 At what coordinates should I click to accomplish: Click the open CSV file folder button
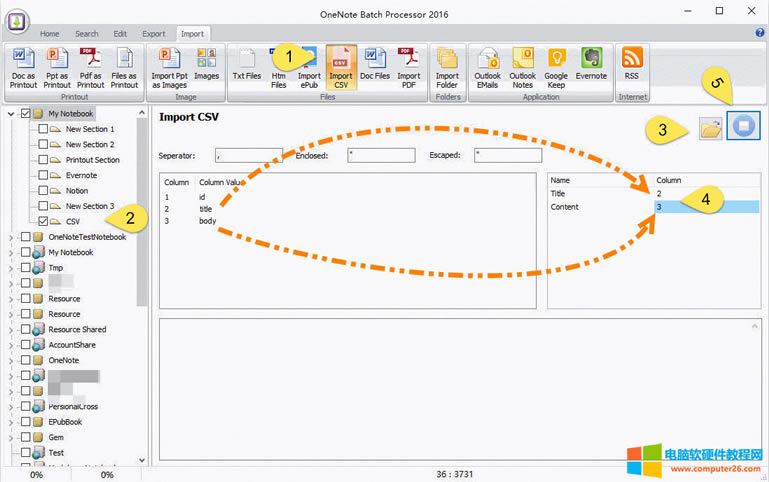tap(711, 128)
